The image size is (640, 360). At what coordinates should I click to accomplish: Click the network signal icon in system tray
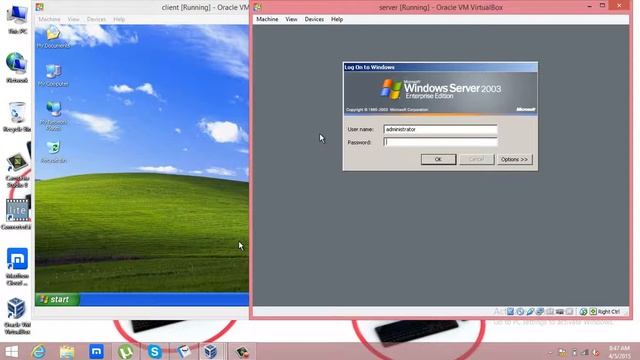click(584, 352)
